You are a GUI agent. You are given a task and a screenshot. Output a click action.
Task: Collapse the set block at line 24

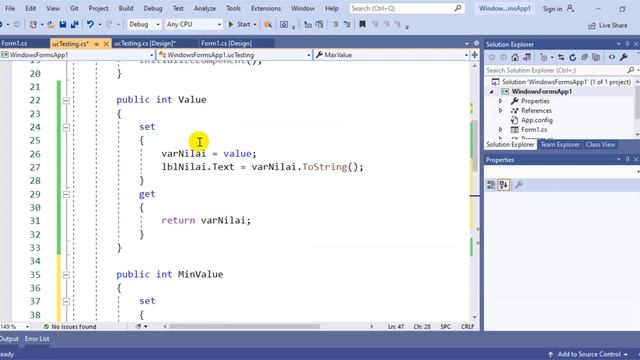click(x=66, y=127)
